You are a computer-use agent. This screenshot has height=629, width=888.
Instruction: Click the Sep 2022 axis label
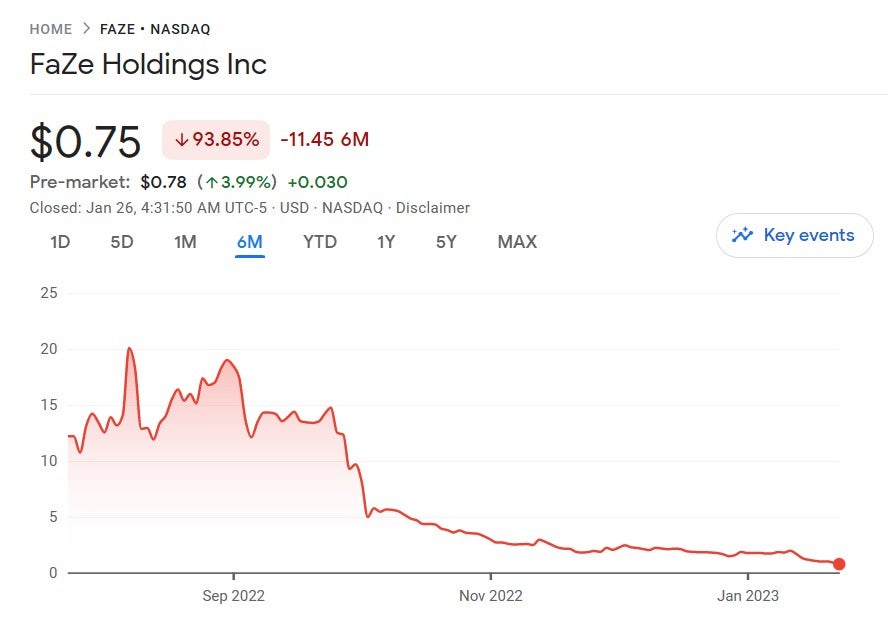tap(232, 595)
